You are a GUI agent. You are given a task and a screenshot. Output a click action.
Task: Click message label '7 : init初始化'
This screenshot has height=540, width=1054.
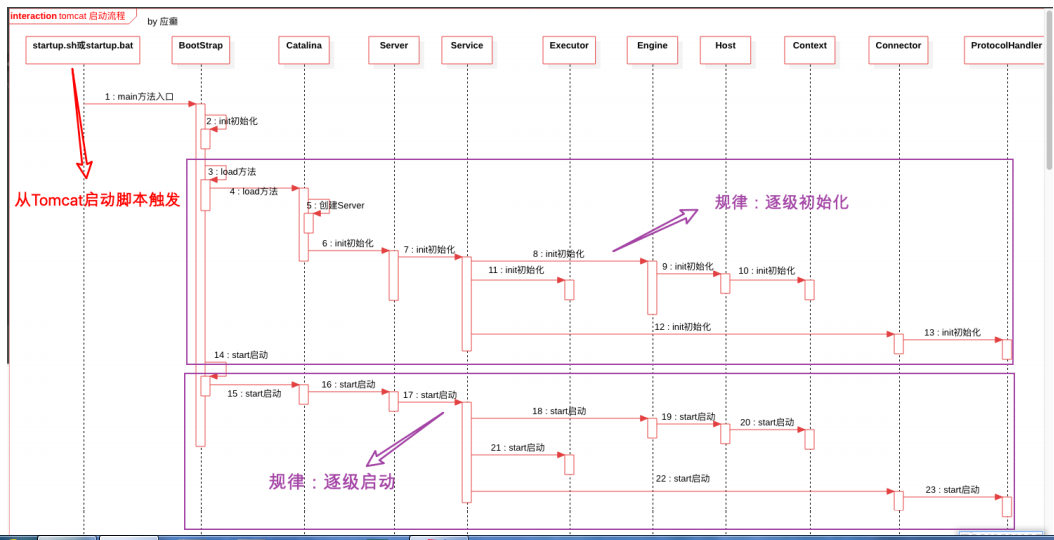pyautogui.click(x=430, y=249)
